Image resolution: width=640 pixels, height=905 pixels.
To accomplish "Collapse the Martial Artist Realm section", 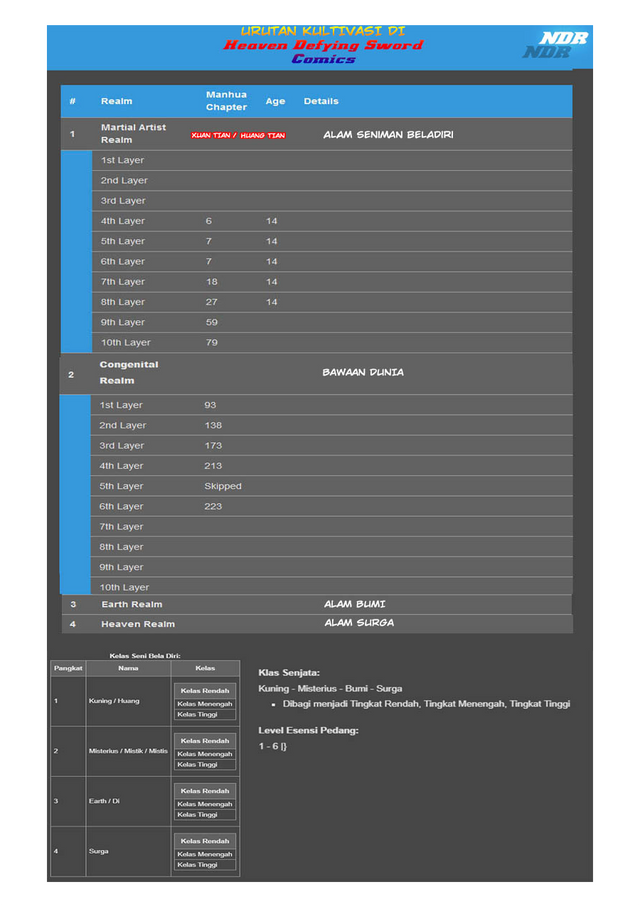I will [x=133, y=134].
